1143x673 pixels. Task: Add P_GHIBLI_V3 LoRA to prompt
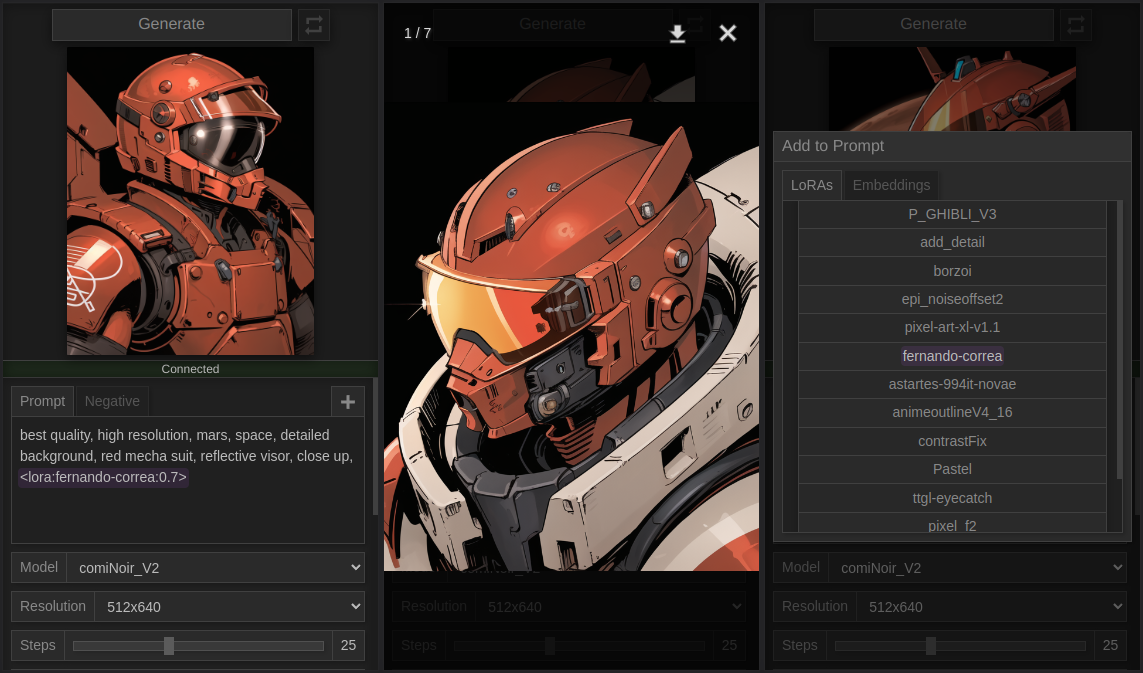pyautogui.click(x=952, y=214)
